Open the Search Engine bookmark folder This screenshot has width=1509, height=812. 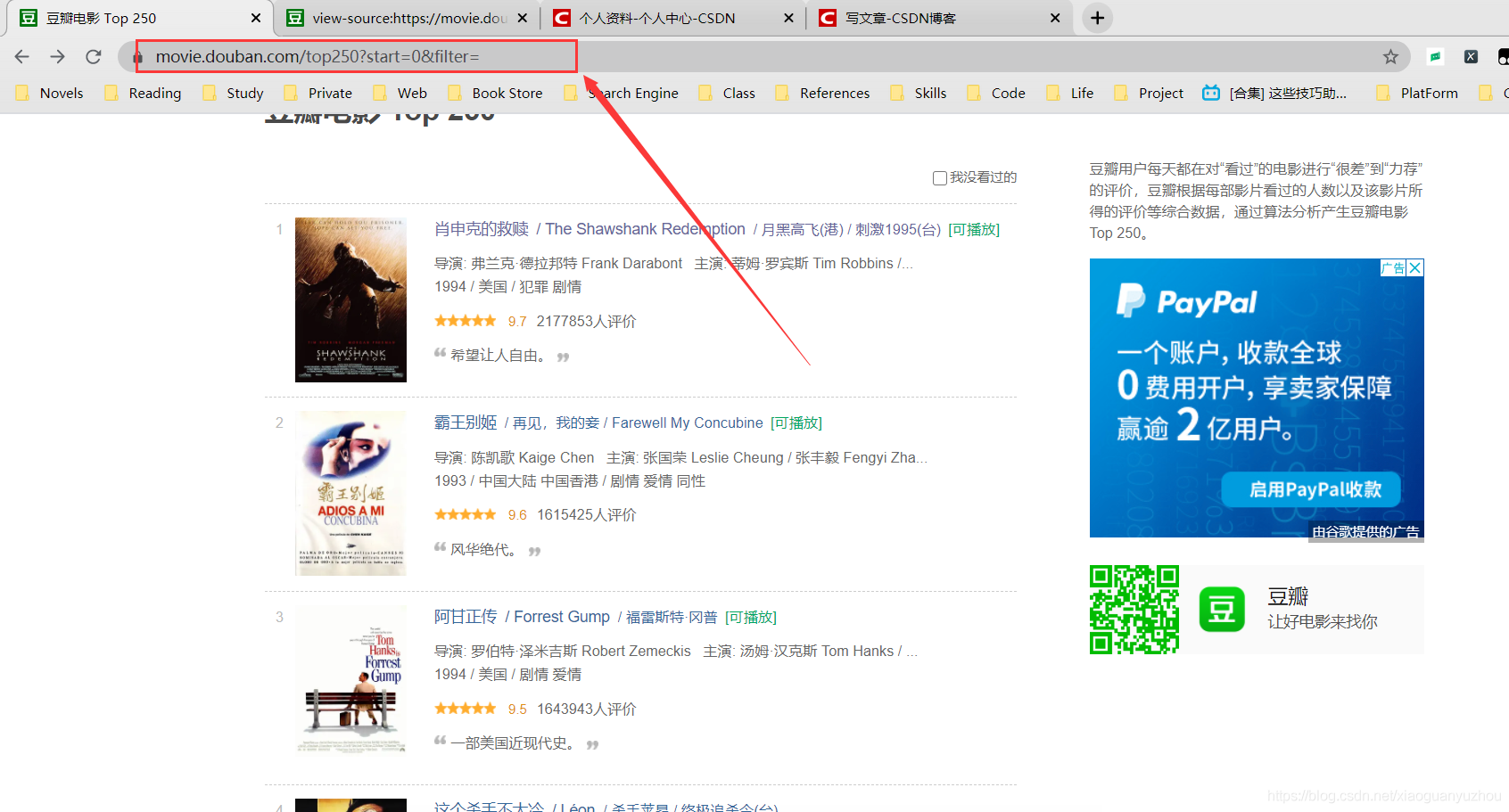coord(622,93)
